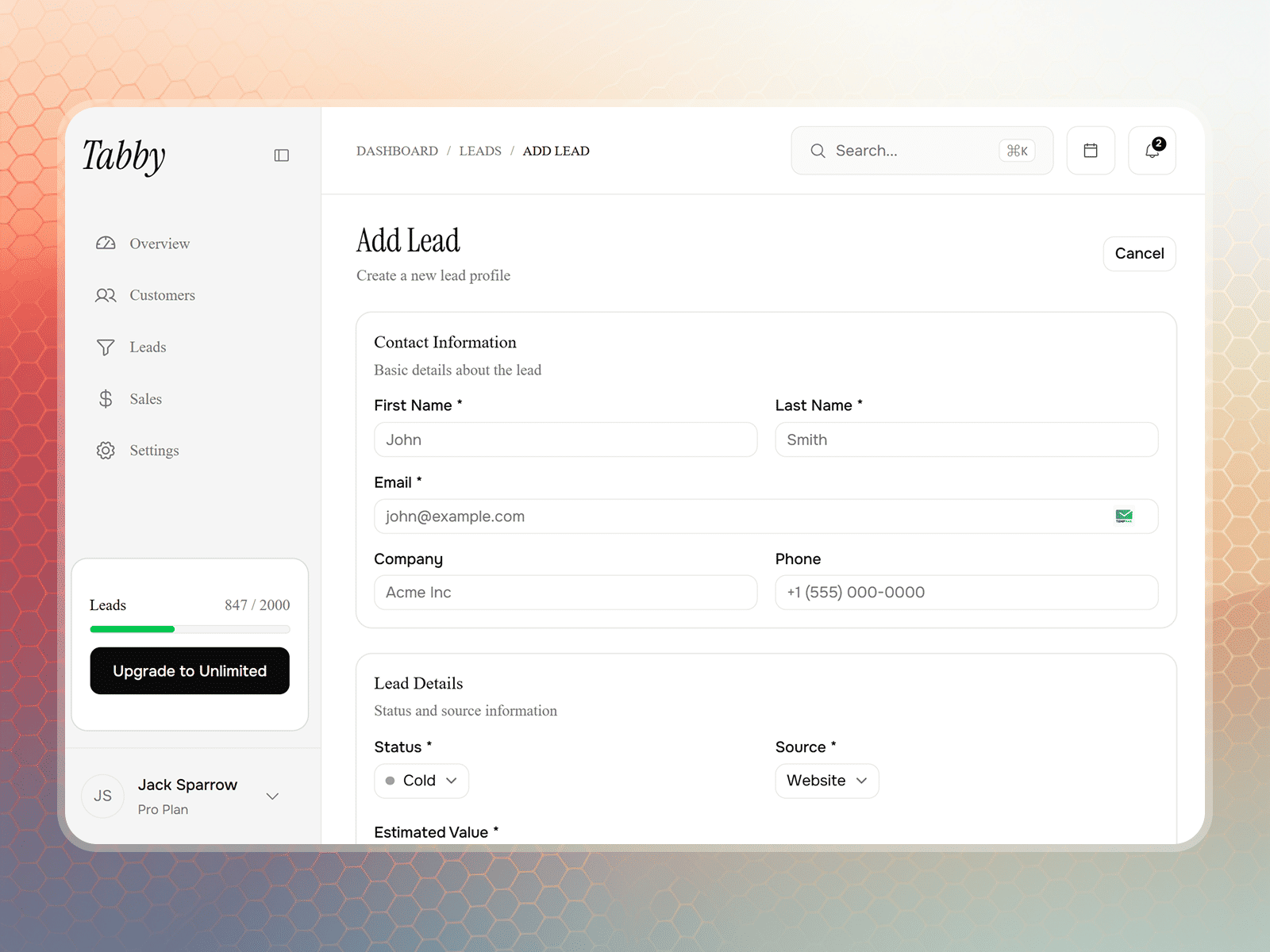1270x952 pixels.
Task: Focus the Last Name input field
Action: click(x=966, y=440)
